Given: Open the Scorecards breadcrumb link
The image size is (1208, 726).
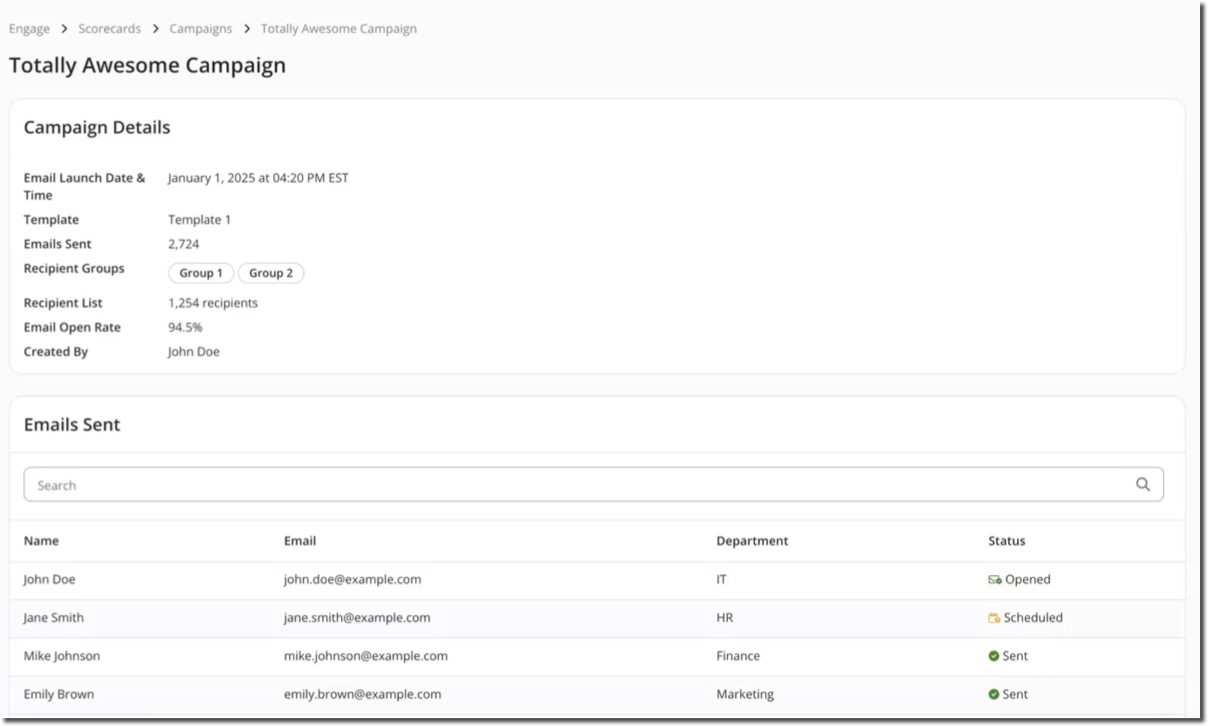Looking at the screenshot, I should [109, 29].
